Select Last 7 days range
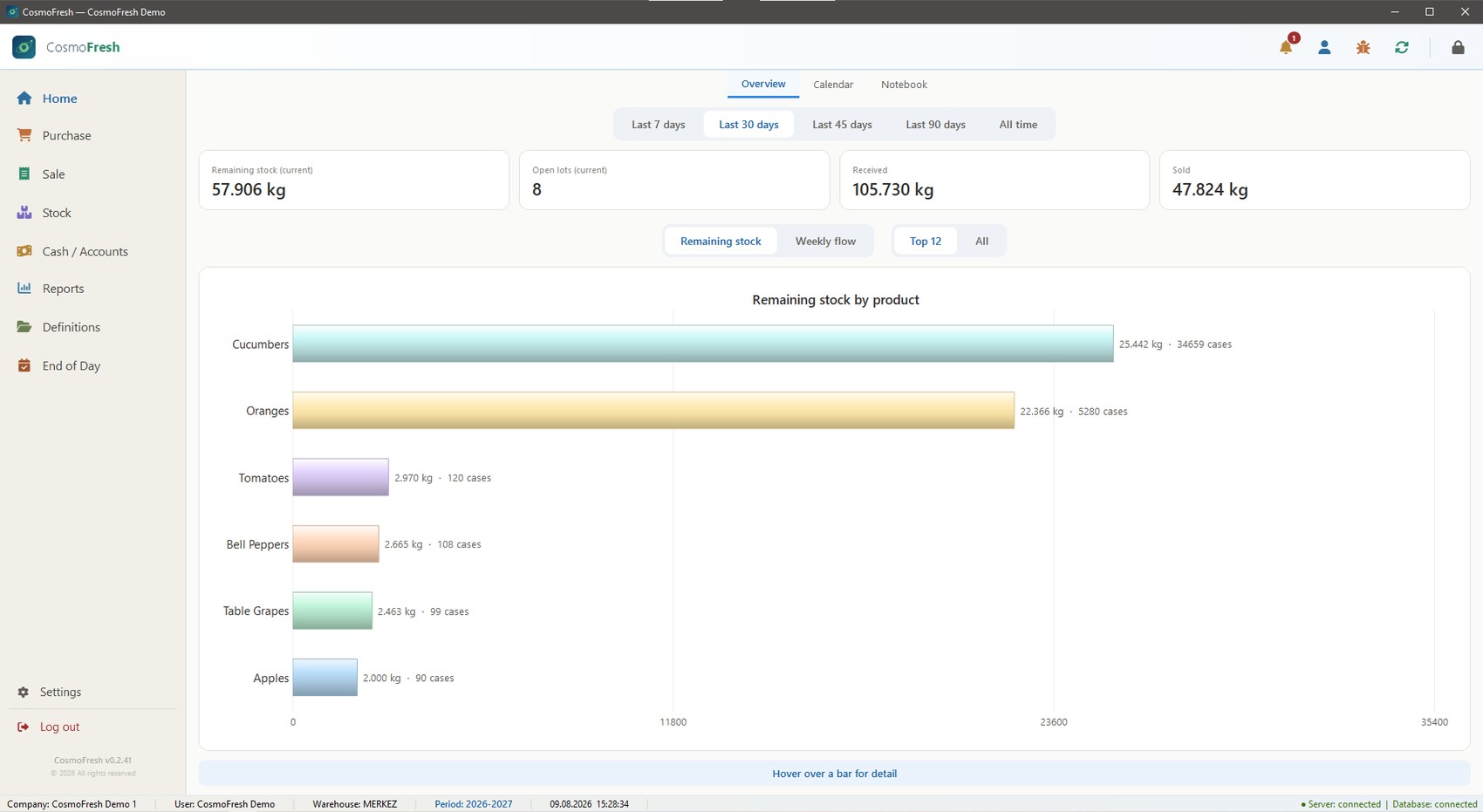This screenshot has width=1483, height=812. coord(659,125)
